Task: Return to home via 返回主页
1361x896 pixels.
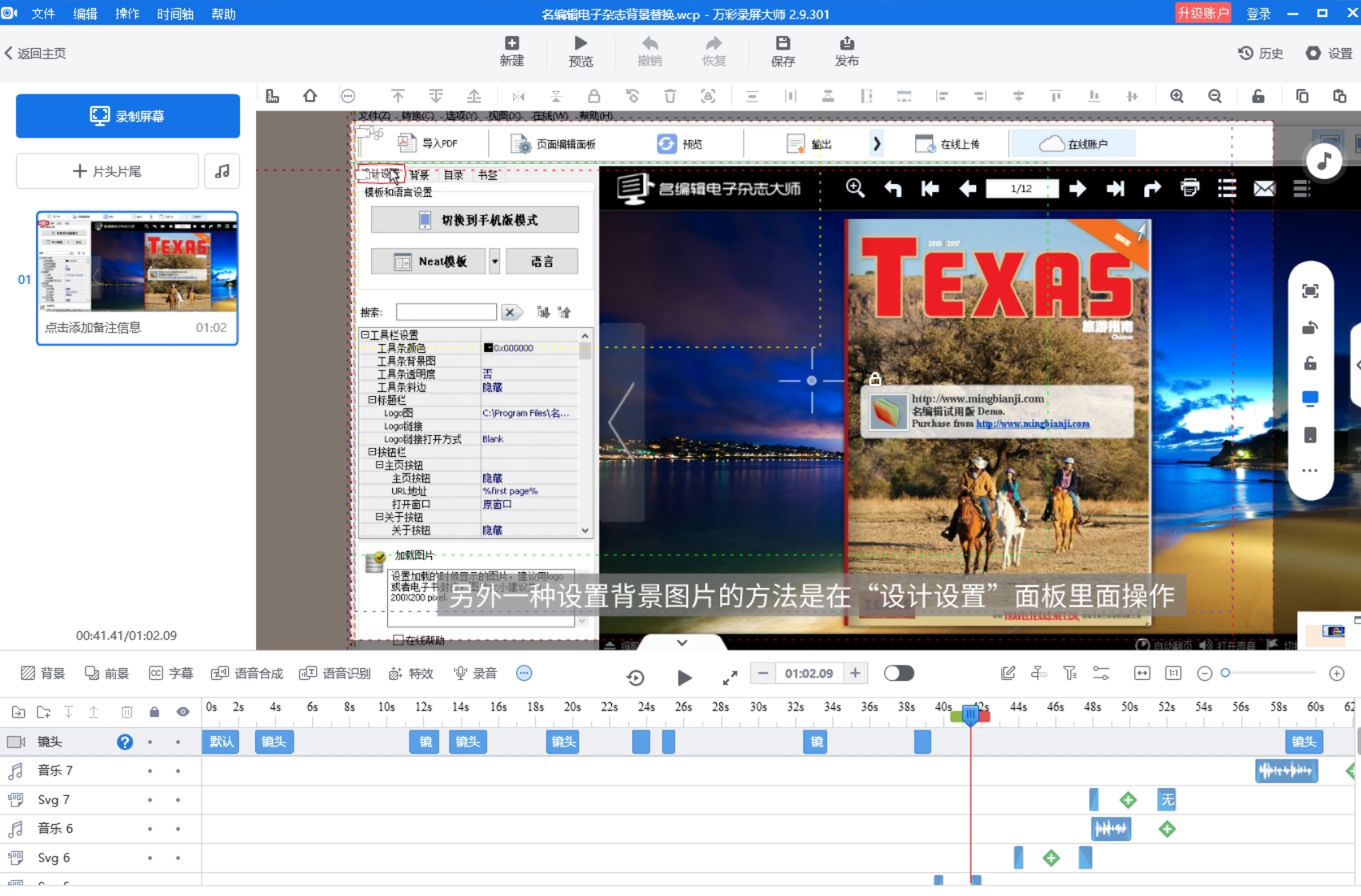Action: pos(35,54)
